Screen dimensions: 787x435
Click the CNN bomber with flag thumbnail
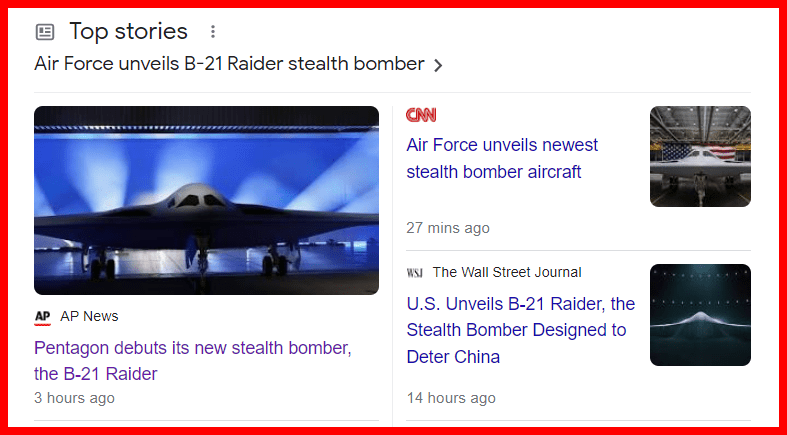700,156
